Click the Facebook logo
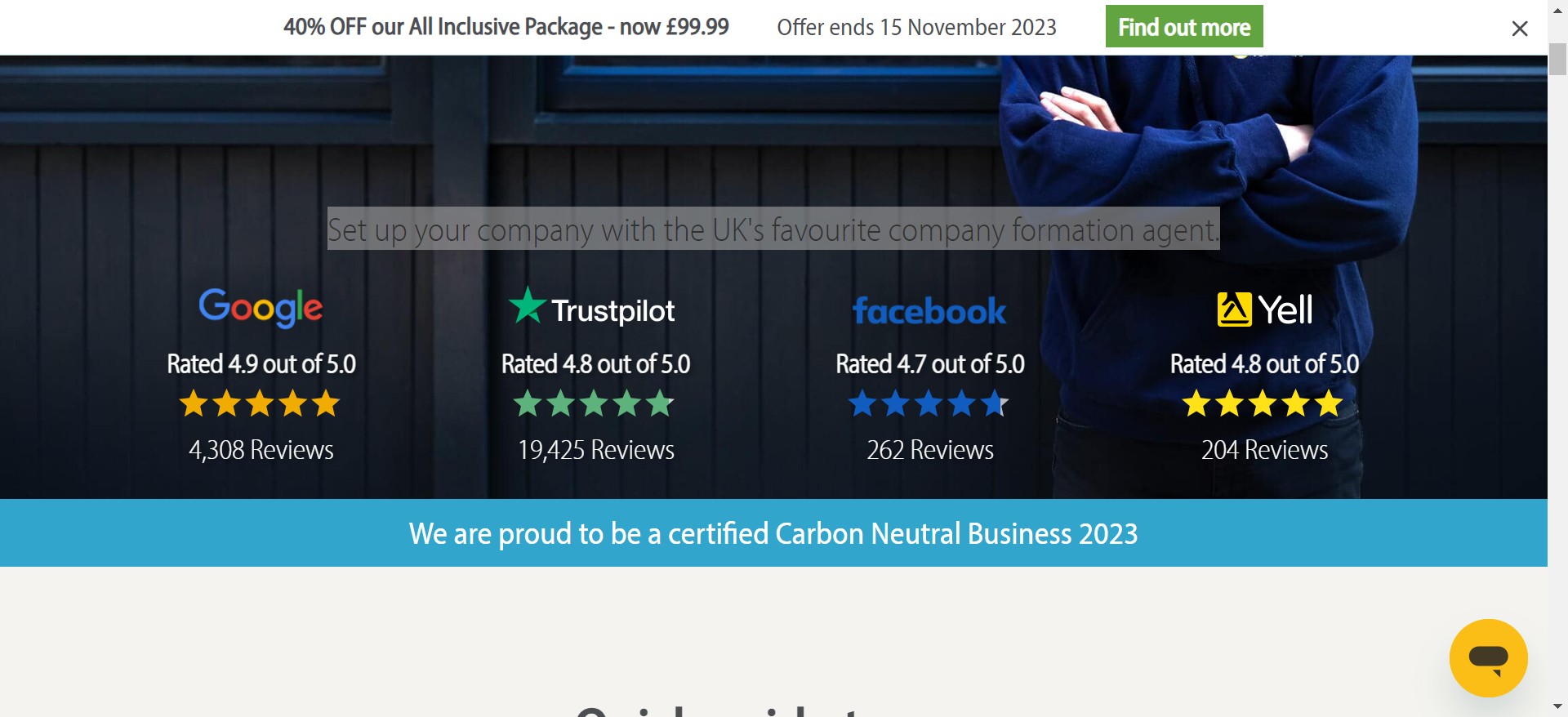 click(929, 311)
